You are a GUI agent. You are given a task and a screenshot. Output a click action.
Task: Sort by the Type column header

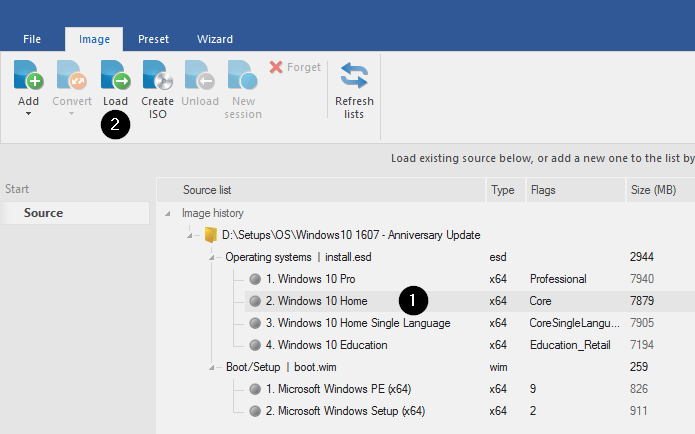(x=506, y=190)
